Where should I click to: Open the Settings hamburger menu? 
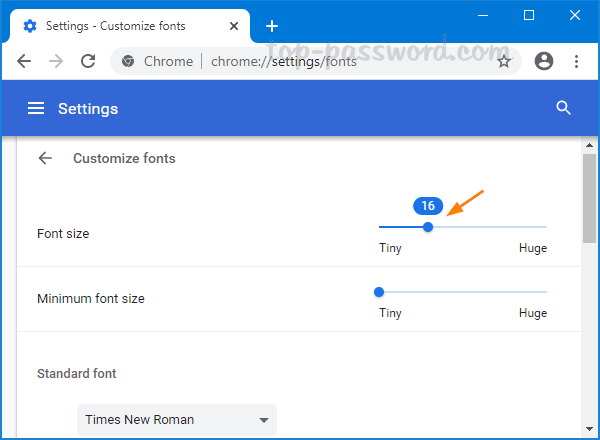[36, 108]
